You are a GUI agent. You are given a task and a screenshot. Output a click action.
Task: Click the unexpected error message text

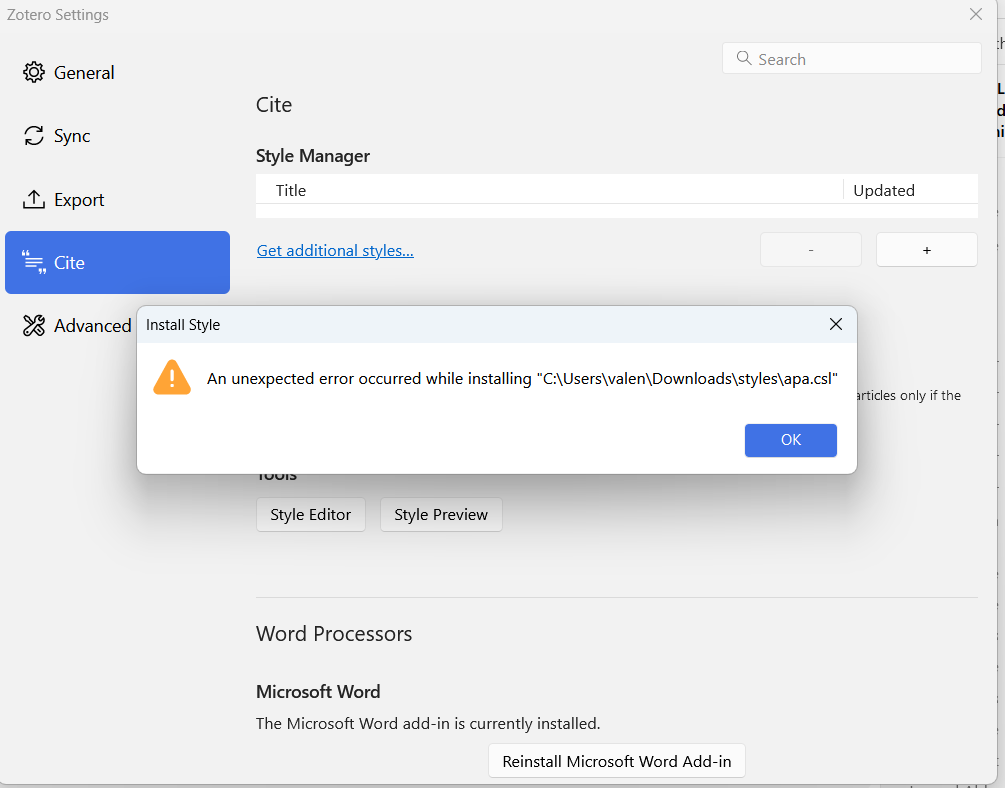(522, 378)
